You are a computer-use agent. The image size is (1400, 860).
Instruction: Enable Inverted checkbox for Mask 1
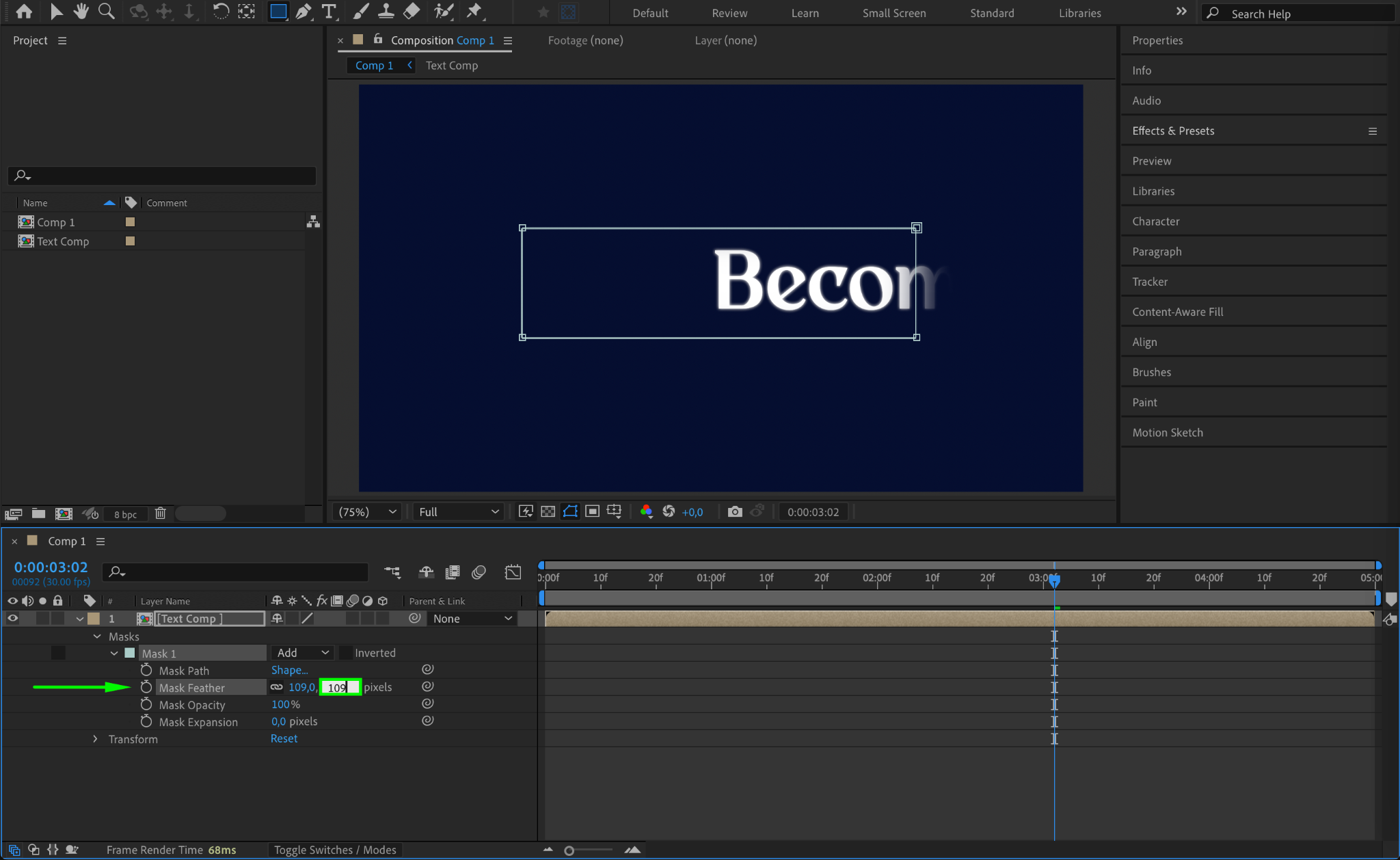tap(346, 653)
